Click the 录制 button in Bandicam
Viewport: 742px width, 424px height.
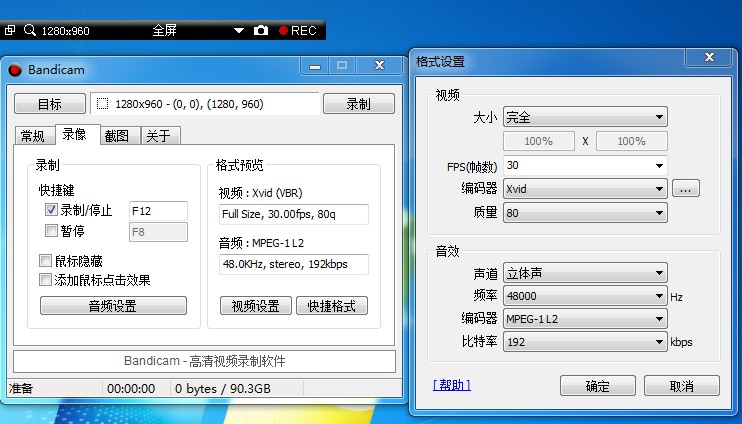pos(359,104)
